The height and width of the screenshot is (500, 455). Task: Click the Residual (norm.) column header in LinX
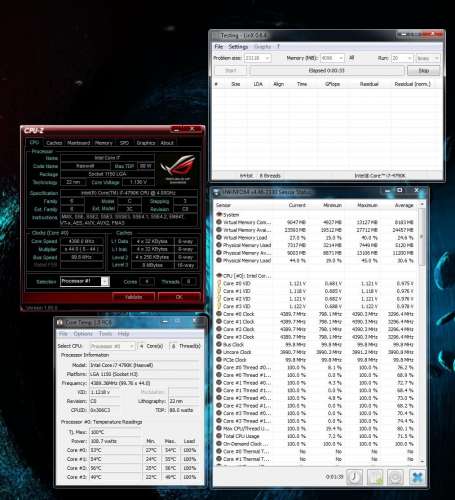pos(412,84)
